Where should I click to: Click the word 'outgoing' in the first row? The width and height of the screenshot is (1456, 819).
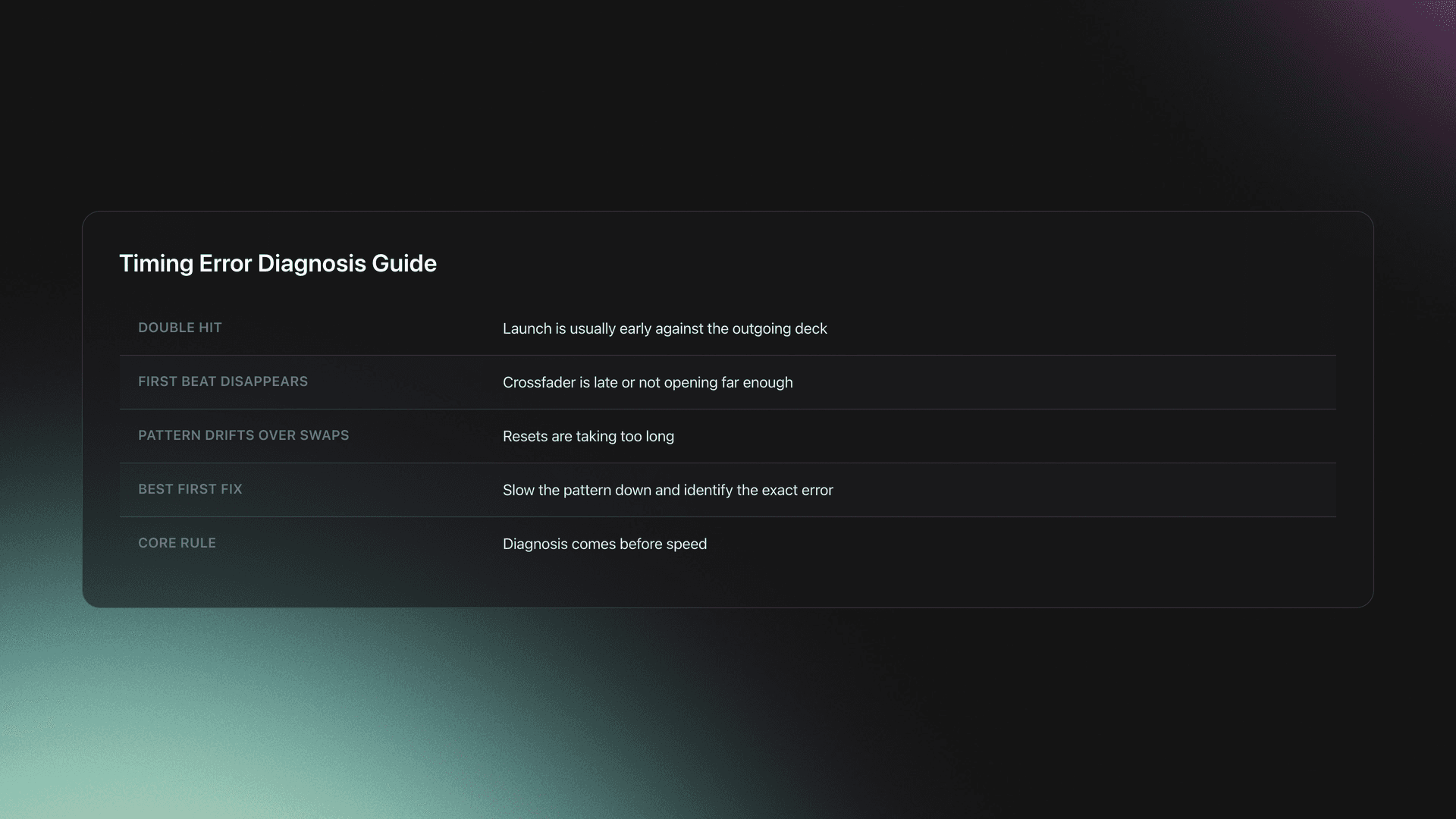pyautogui.click(x=761, y=328)
